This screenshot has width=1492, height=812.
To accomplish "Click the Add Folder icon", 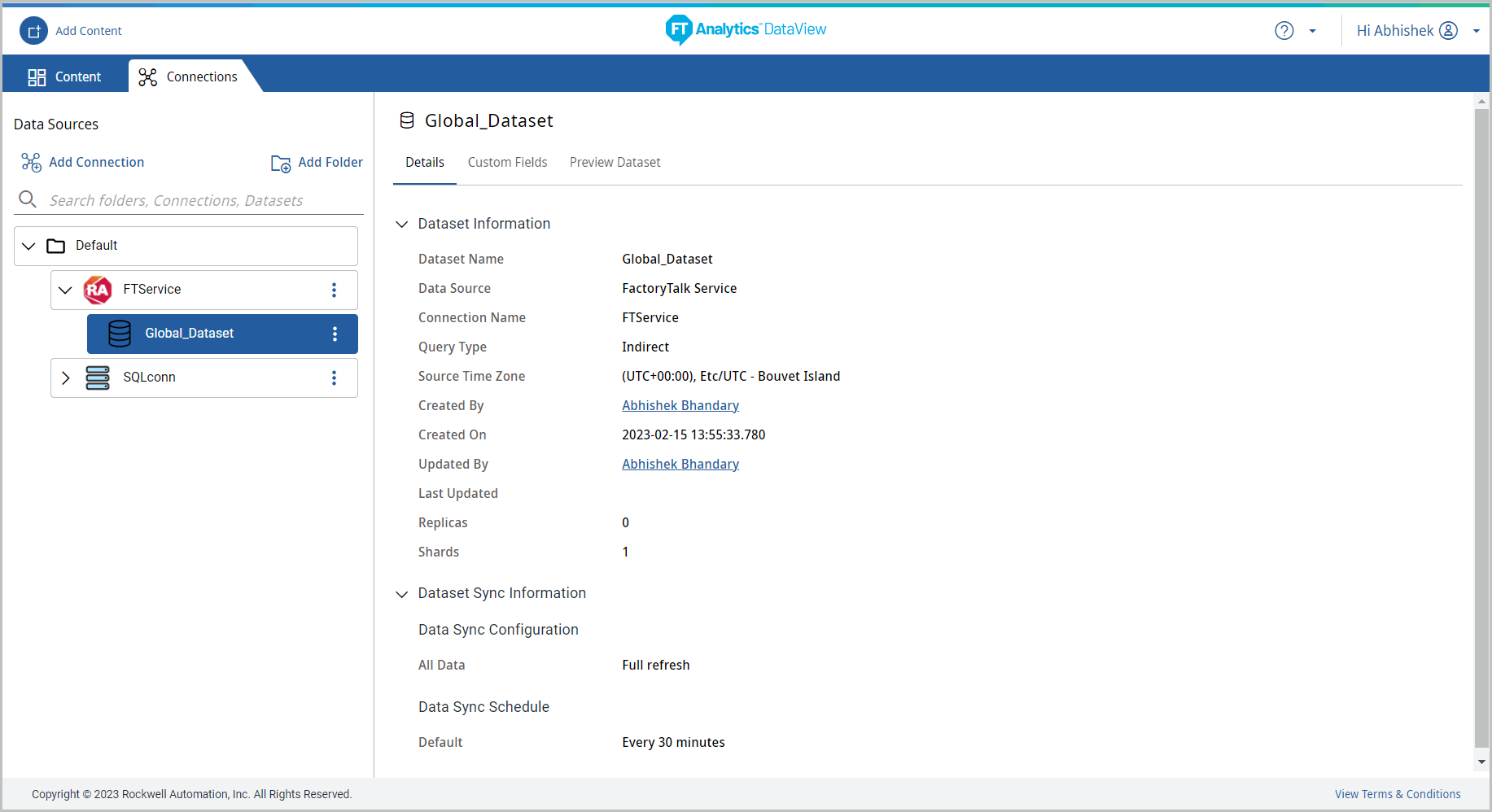I will (281, 164).
